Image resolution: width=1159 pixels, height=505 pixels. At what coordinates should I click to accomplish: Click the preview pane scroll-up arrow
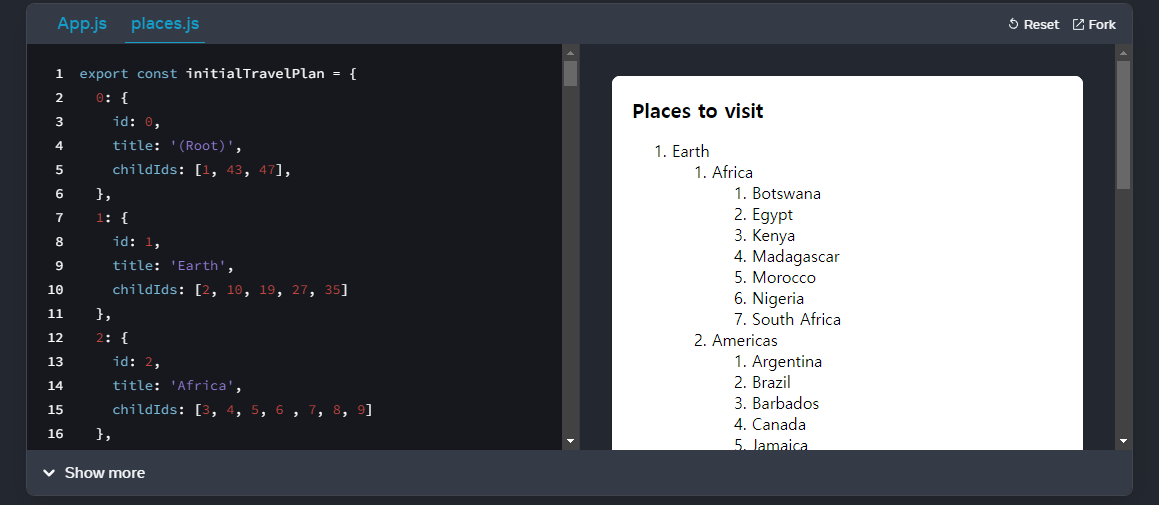pos(1123,52)
